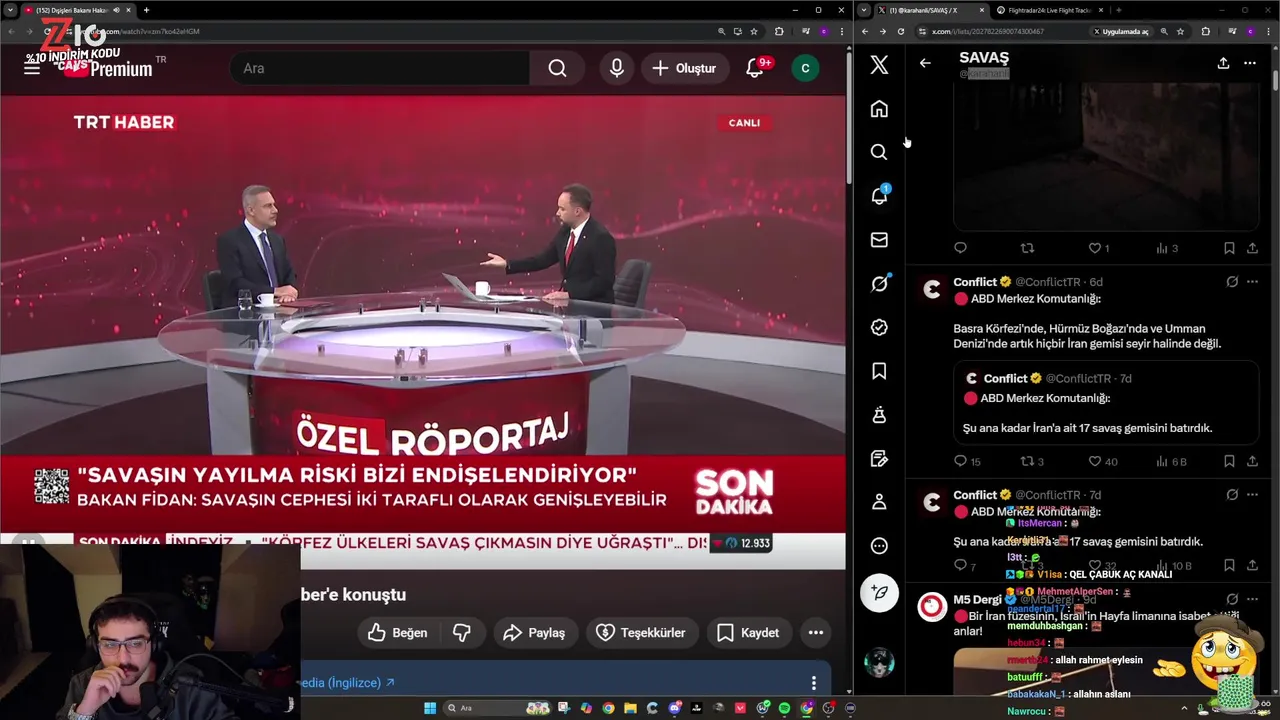Viewport: 1280px width, 720px height.
Task: Open X messages envelope in sidebar
Action: tap(879, 240)
